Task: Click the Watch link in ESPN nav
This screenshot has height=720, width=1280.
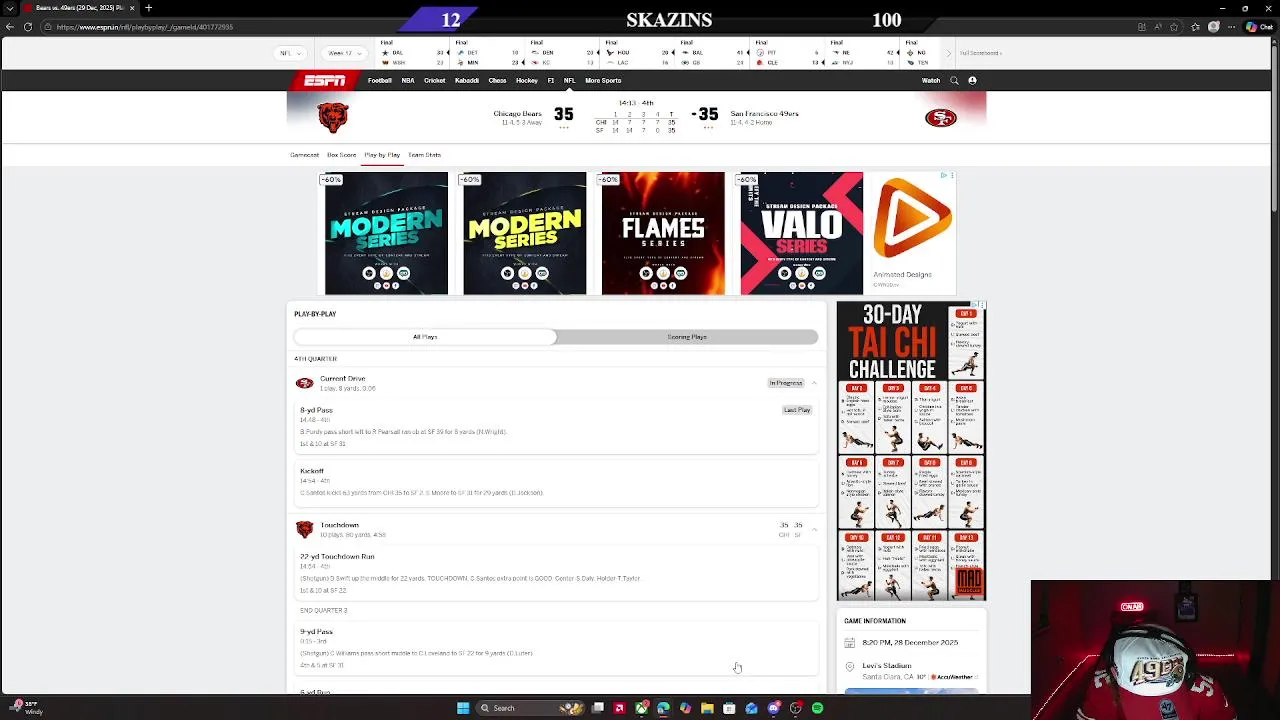Action: click(931, 80)
